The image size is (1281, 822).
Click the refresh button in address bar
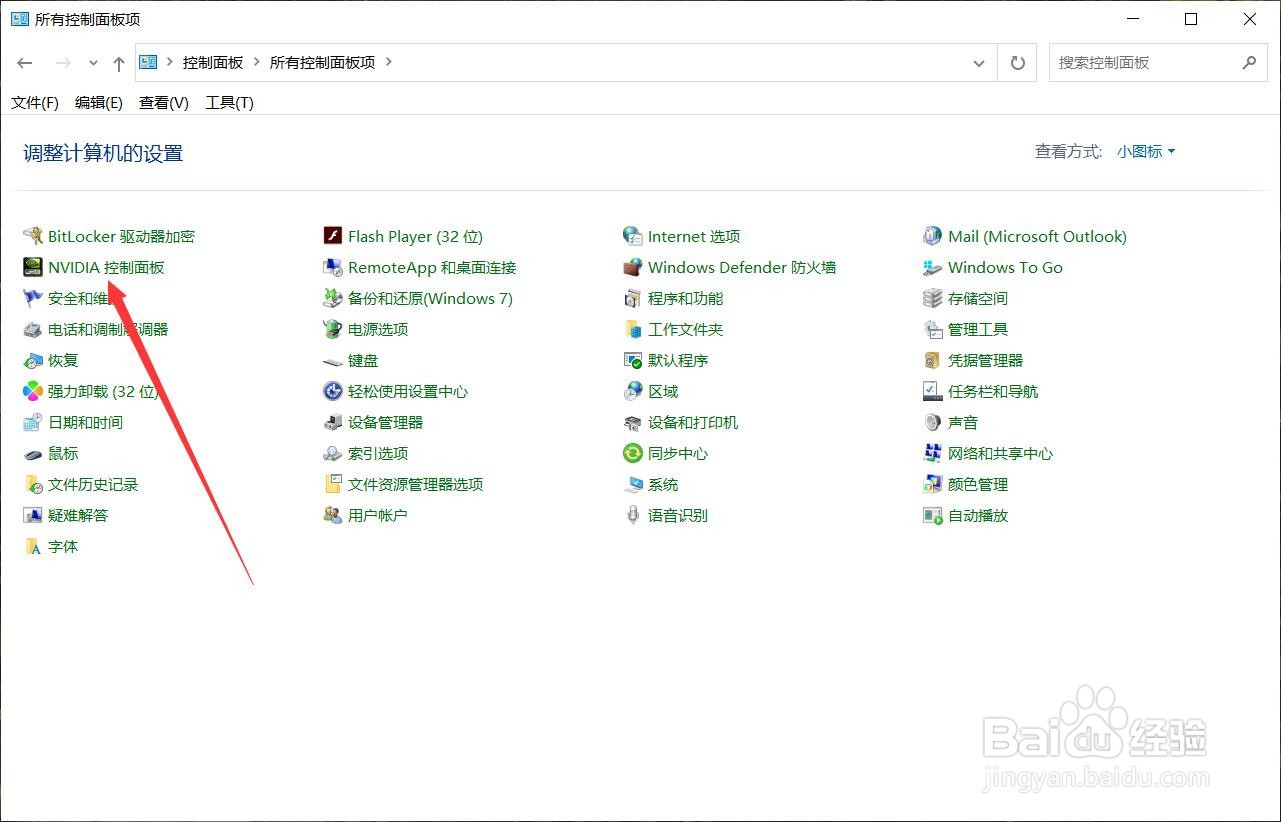point(1017,62)
